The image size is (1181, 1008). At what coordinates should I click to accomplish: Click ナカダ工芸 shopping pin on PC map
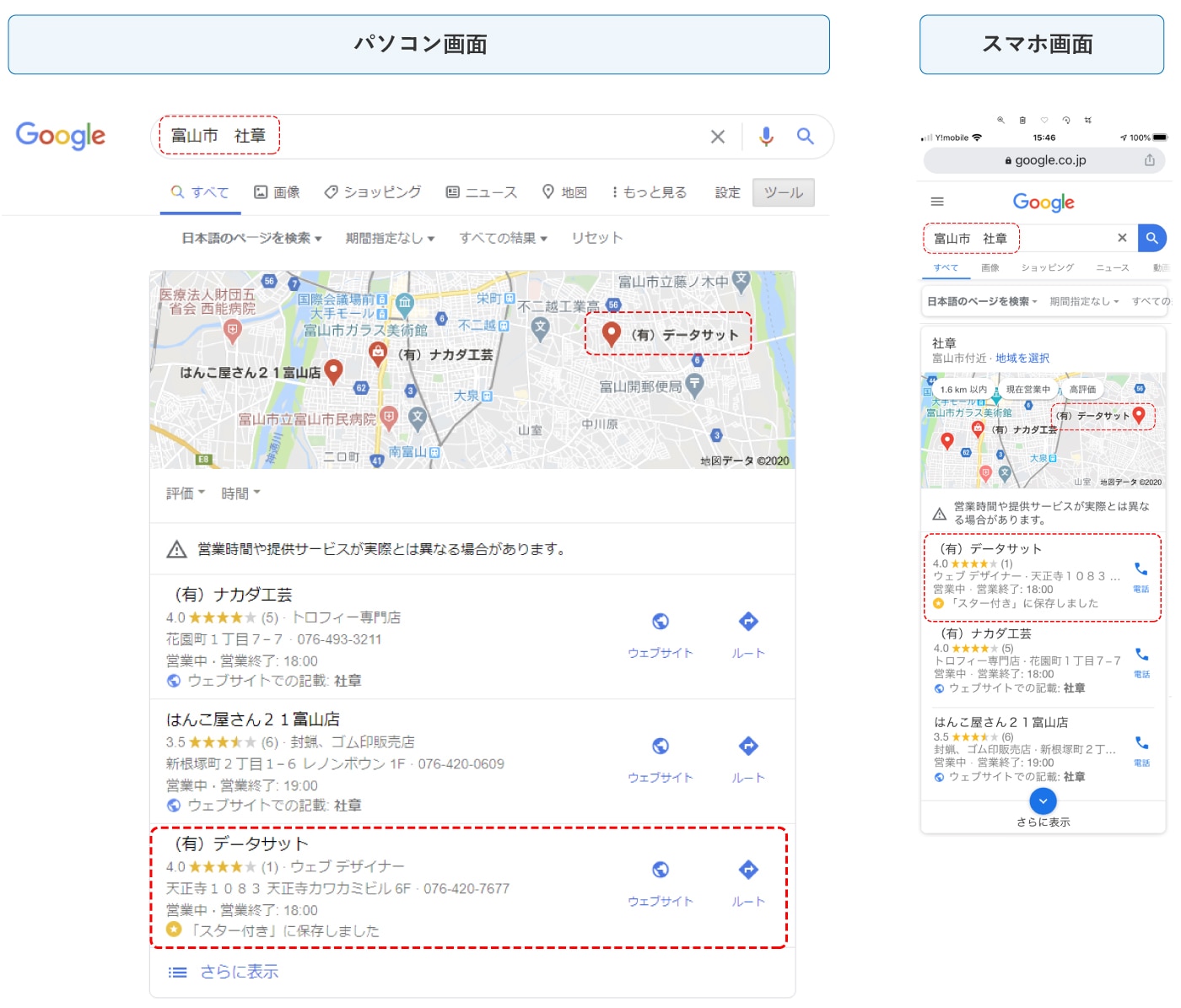(378, 353)
